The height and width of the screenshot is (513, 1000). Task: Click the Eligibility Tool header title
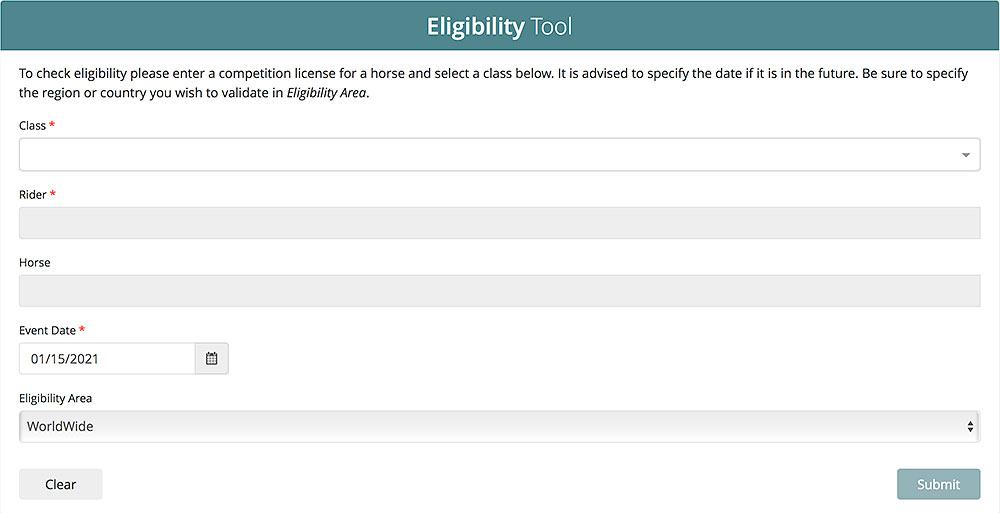click(499, 26)
